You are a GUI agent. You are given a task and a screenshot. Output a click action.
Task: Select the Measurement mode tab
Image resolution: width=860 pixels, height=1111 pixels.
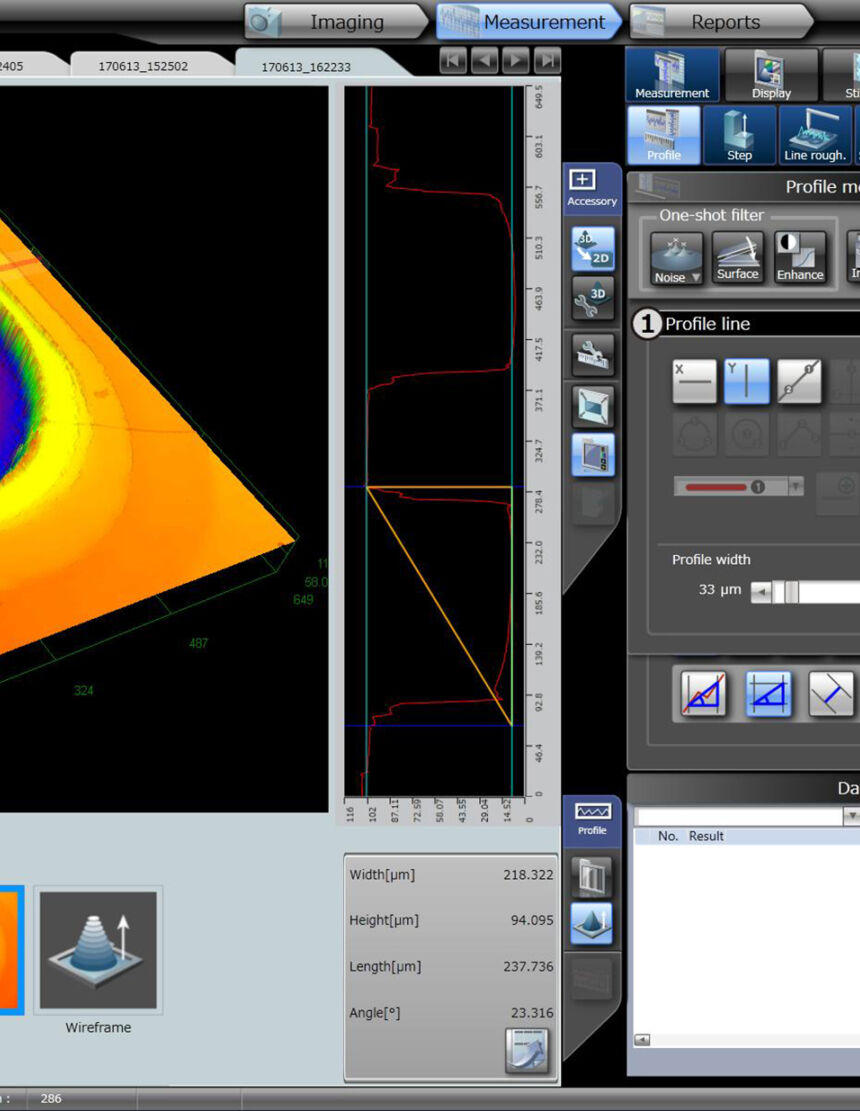[x=528, y=22]
